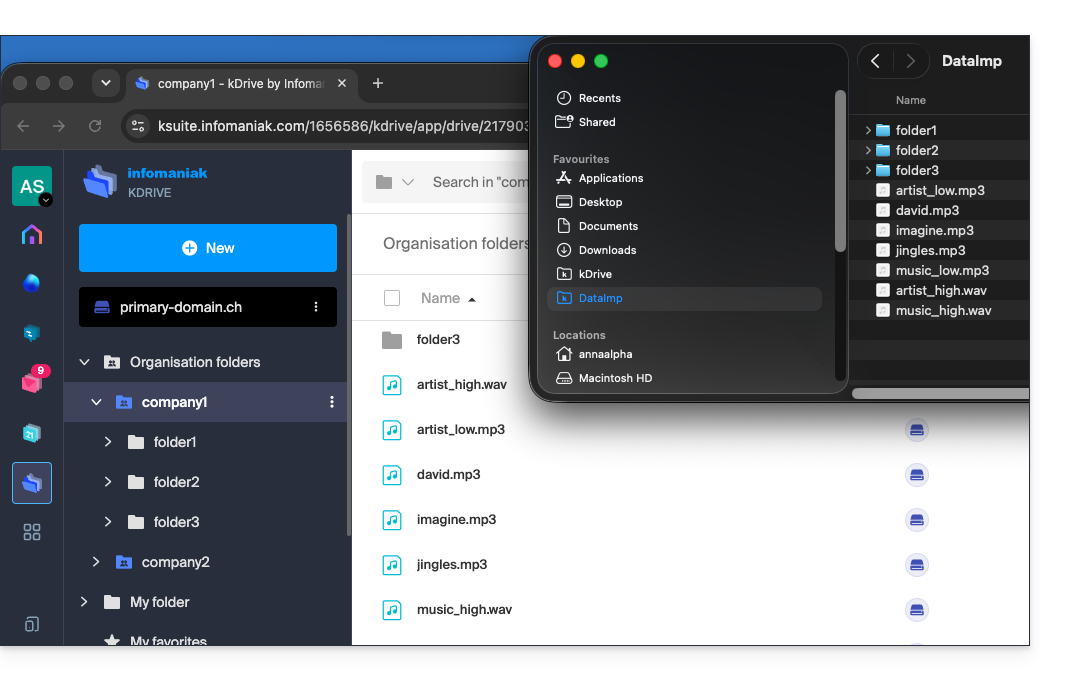Open the apps grid icon
Screen dimensions: 1065x681
[x=32, y=532]
